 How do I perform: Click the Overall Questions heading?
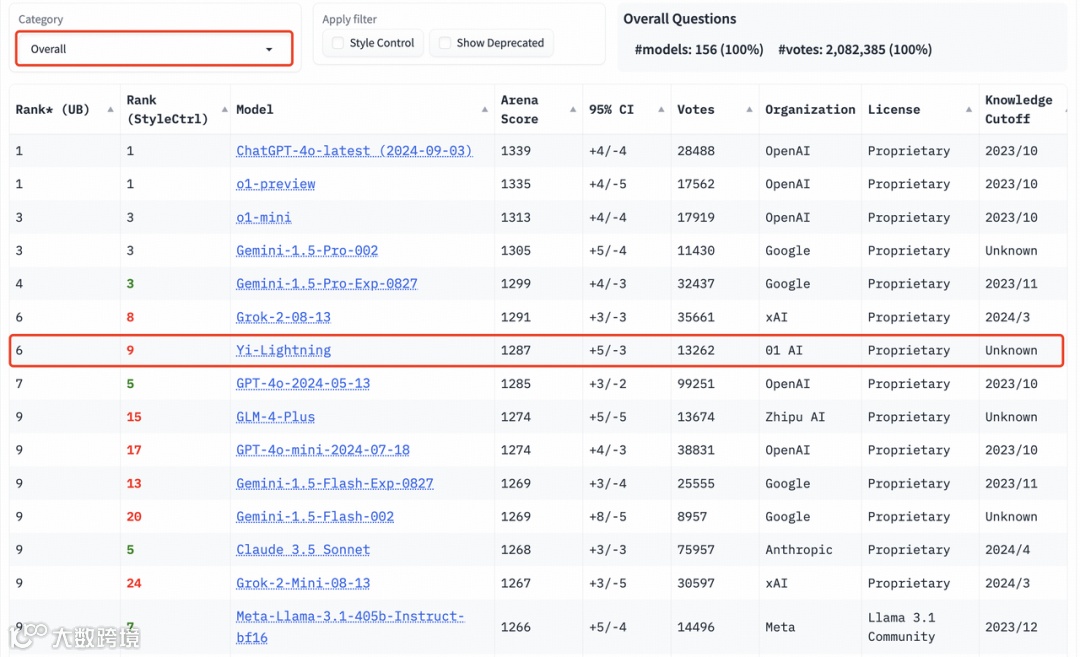click(680, 19)
